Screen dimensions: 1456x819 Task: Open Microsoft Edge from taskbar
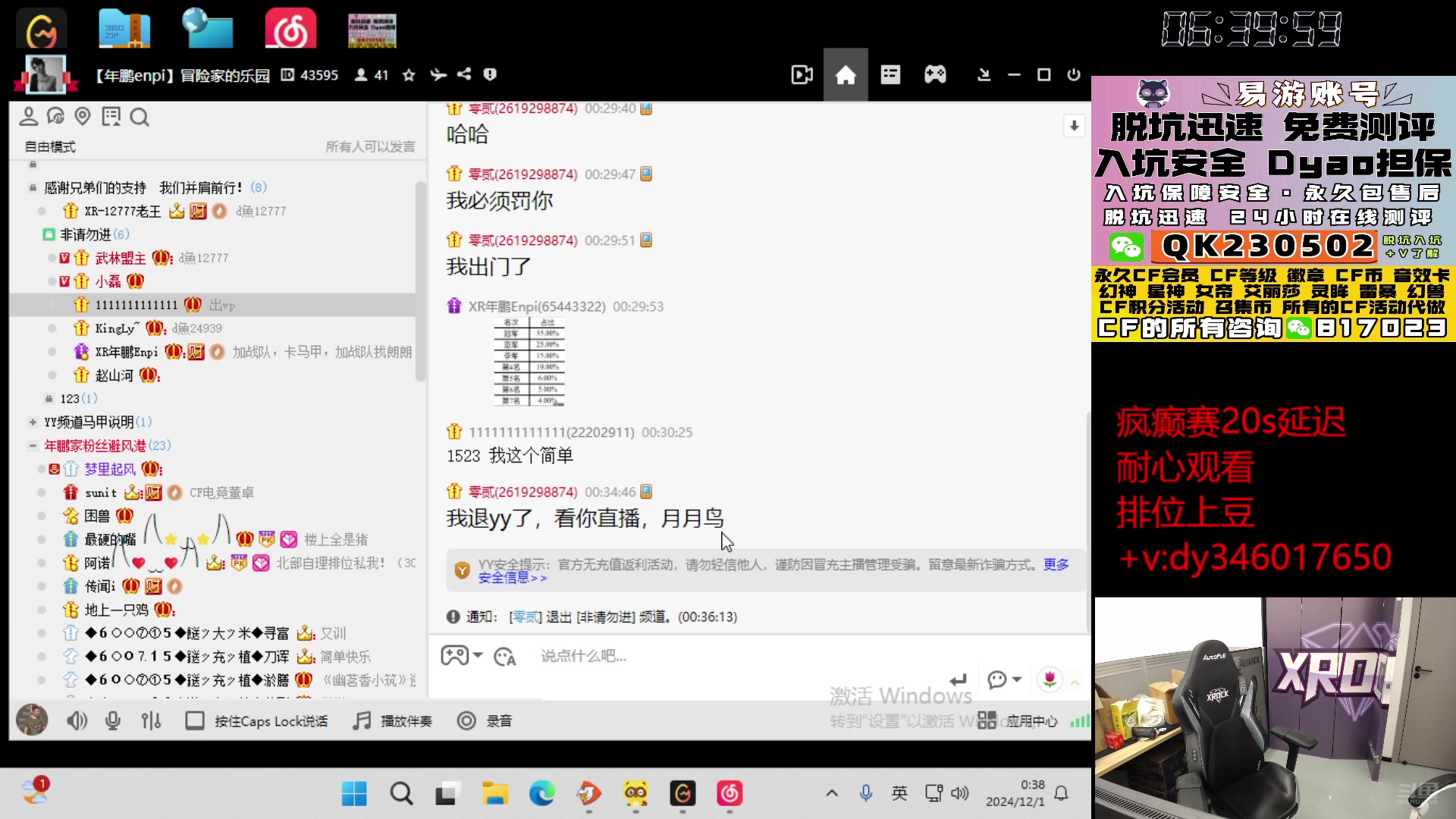[542, 794]
